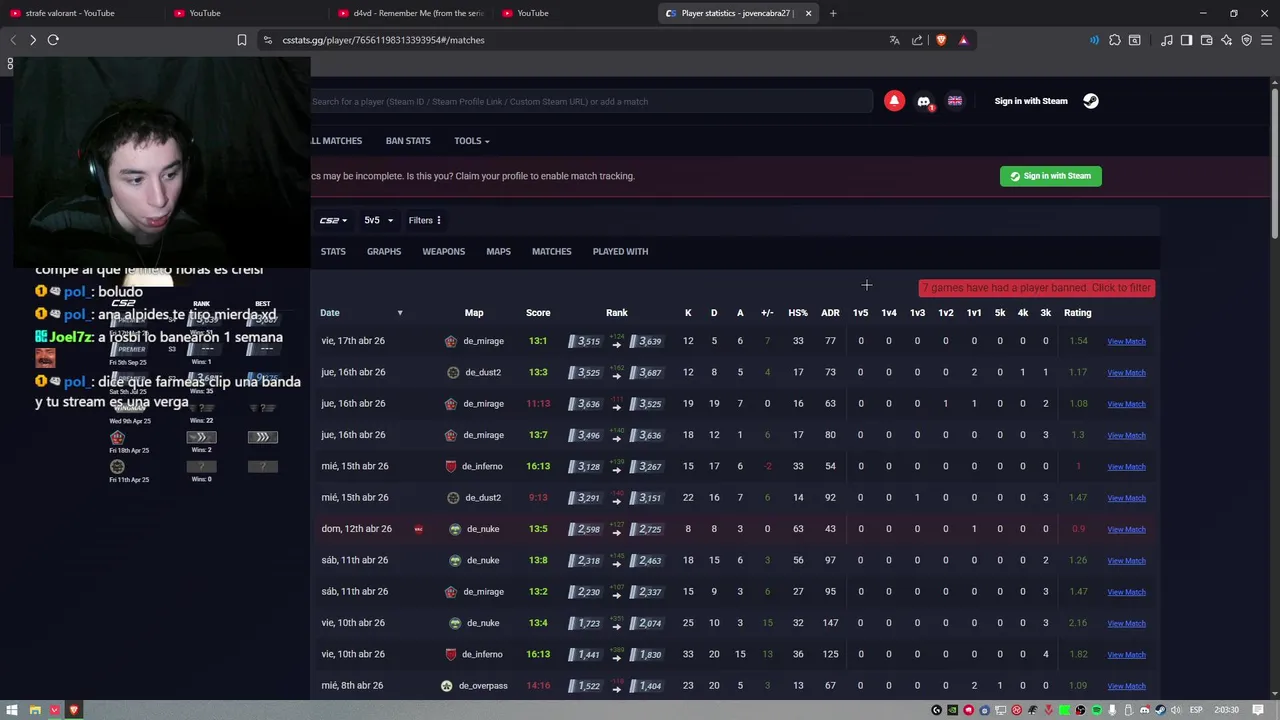
Task: Open Brave Rewards triangle icon
Action: tap(963, 40)
